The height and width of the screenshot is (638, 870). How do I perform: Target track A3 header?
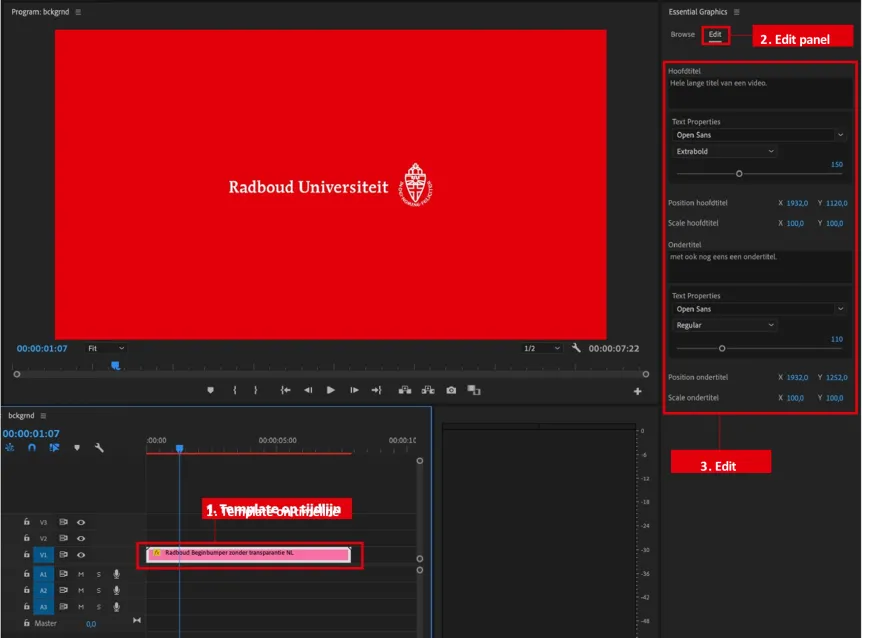point(43,607)
